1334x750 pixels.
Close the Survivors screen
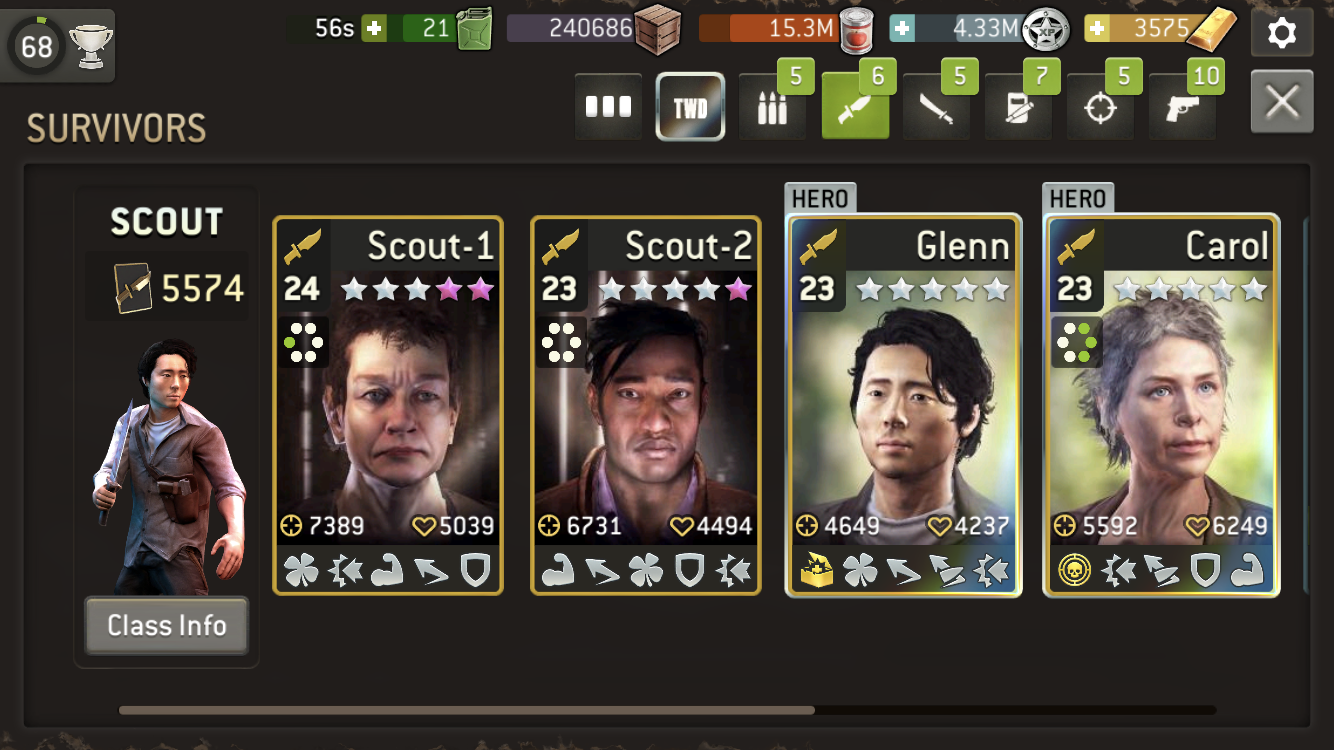coord(1282,102)
